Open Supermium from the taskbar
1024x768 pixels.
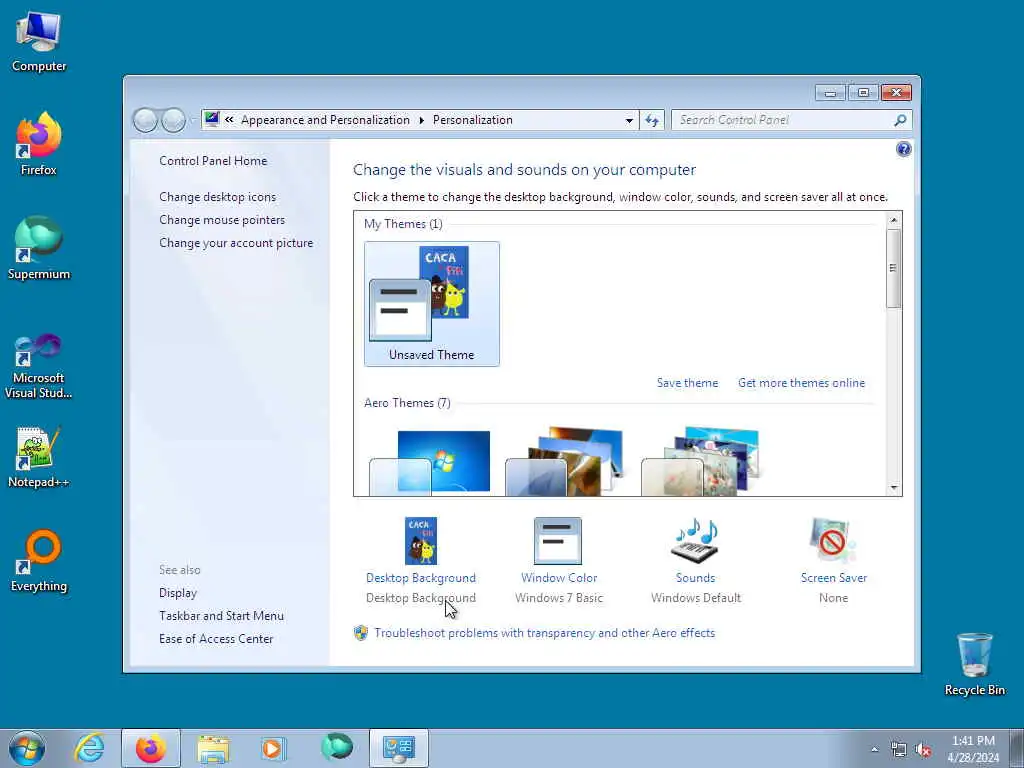(337, 748)
